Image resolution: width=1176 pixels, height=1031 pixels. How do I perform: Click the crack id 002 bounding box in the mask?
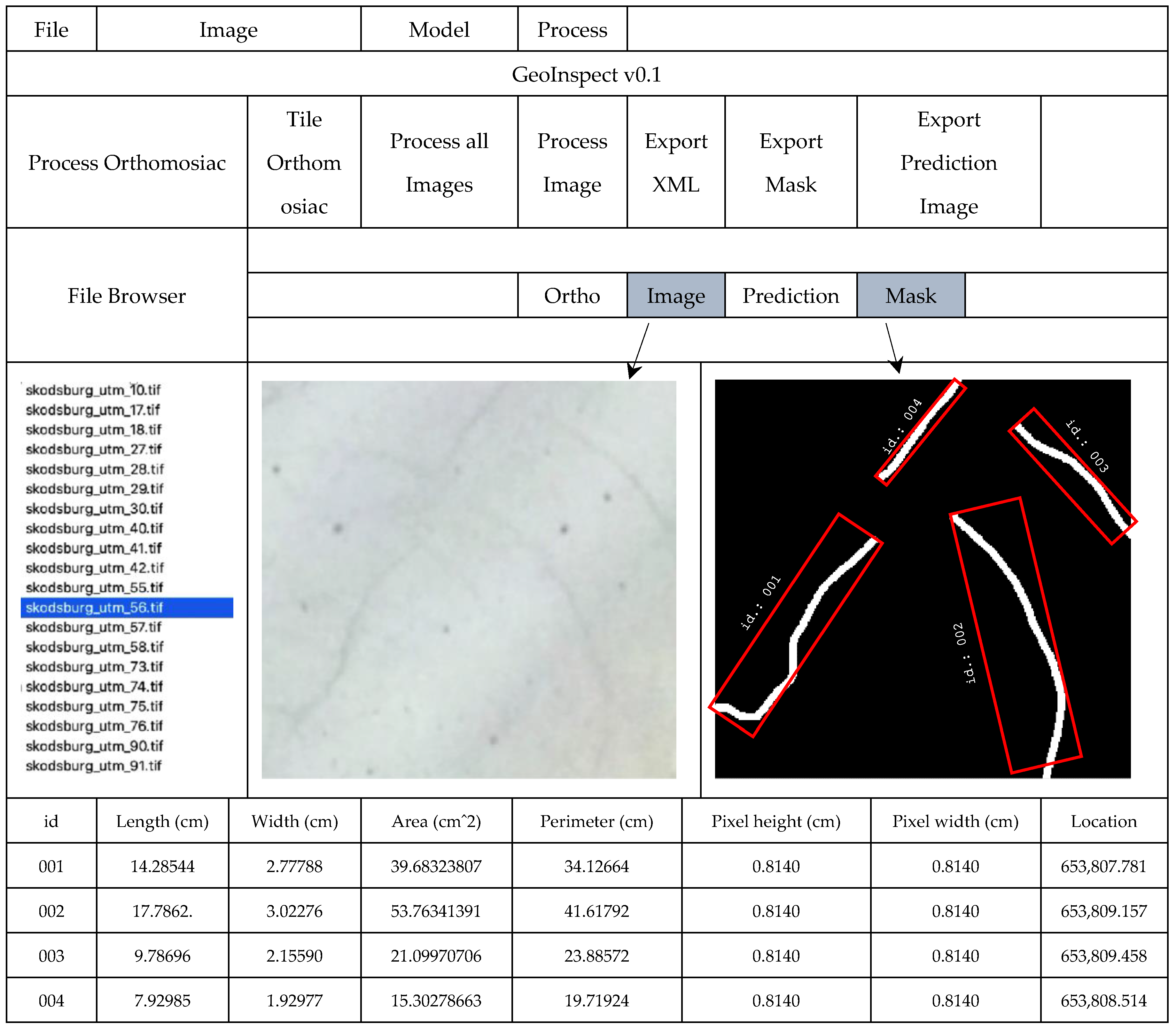tap(1016, 635)
